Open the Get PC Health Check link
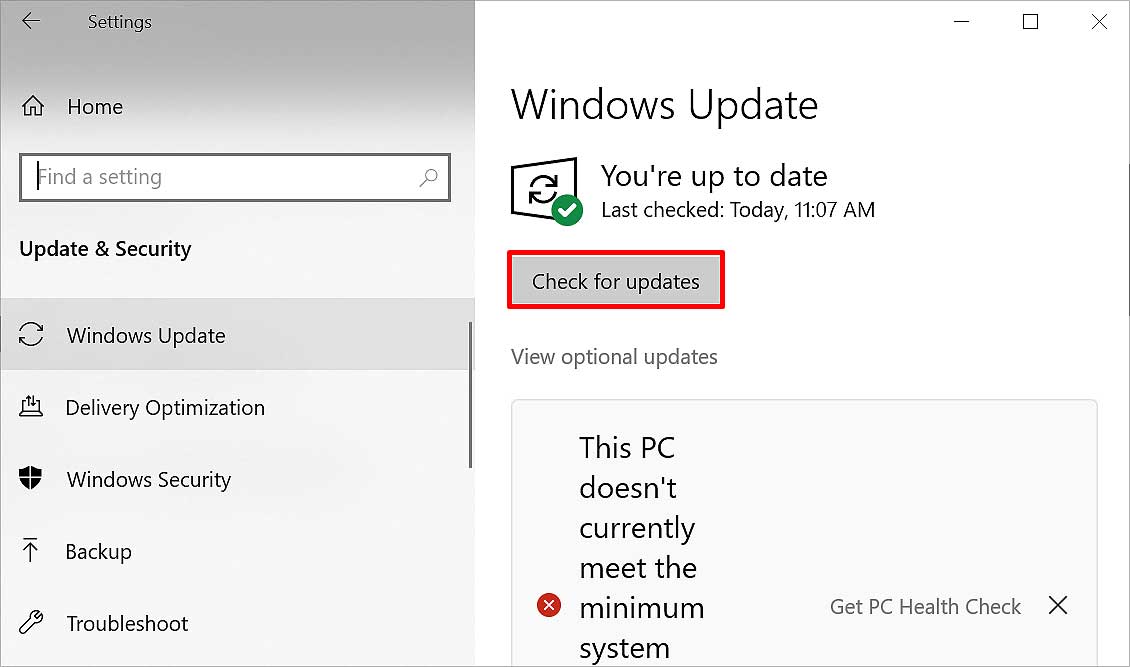The image size is (1130, 667). click(925, 606)
